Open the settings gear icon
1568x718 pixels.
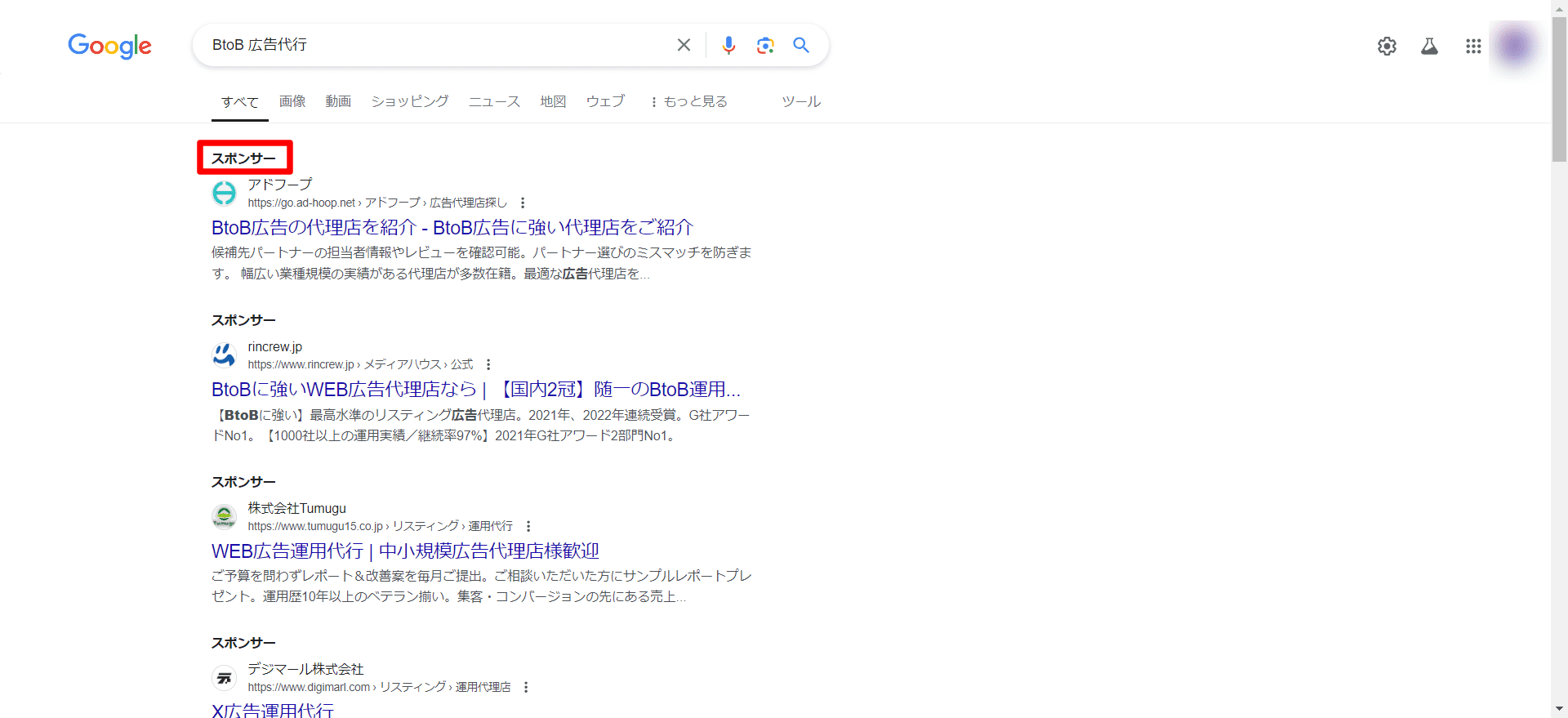click(1387, 46)
